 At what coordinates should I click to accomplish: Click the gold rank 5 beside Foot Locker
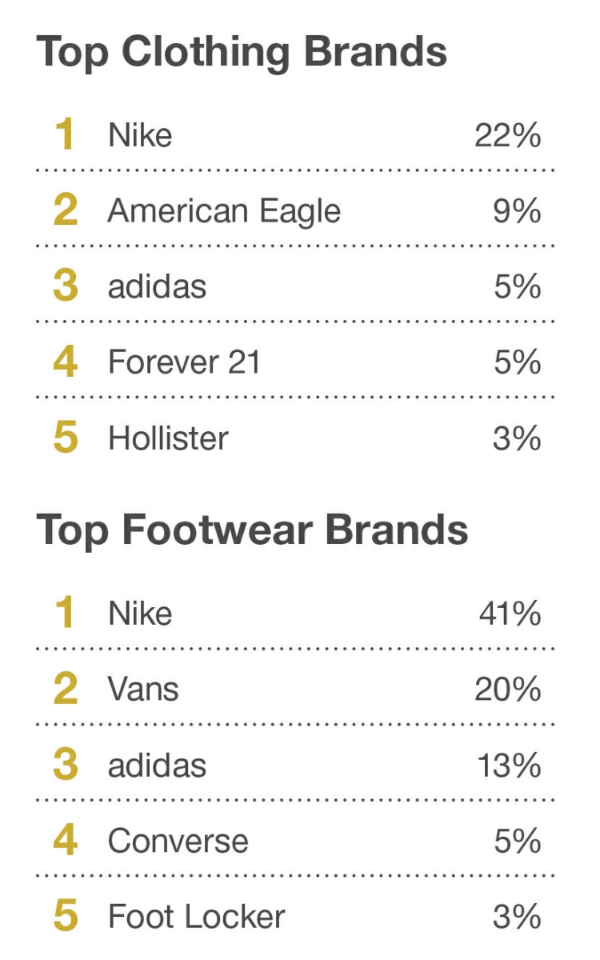65,917
